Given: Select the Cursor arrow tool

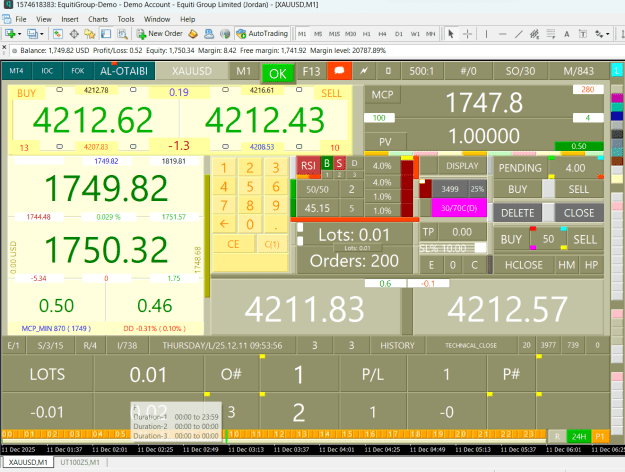Looking at the screenshot, I should tap(451, 34).
